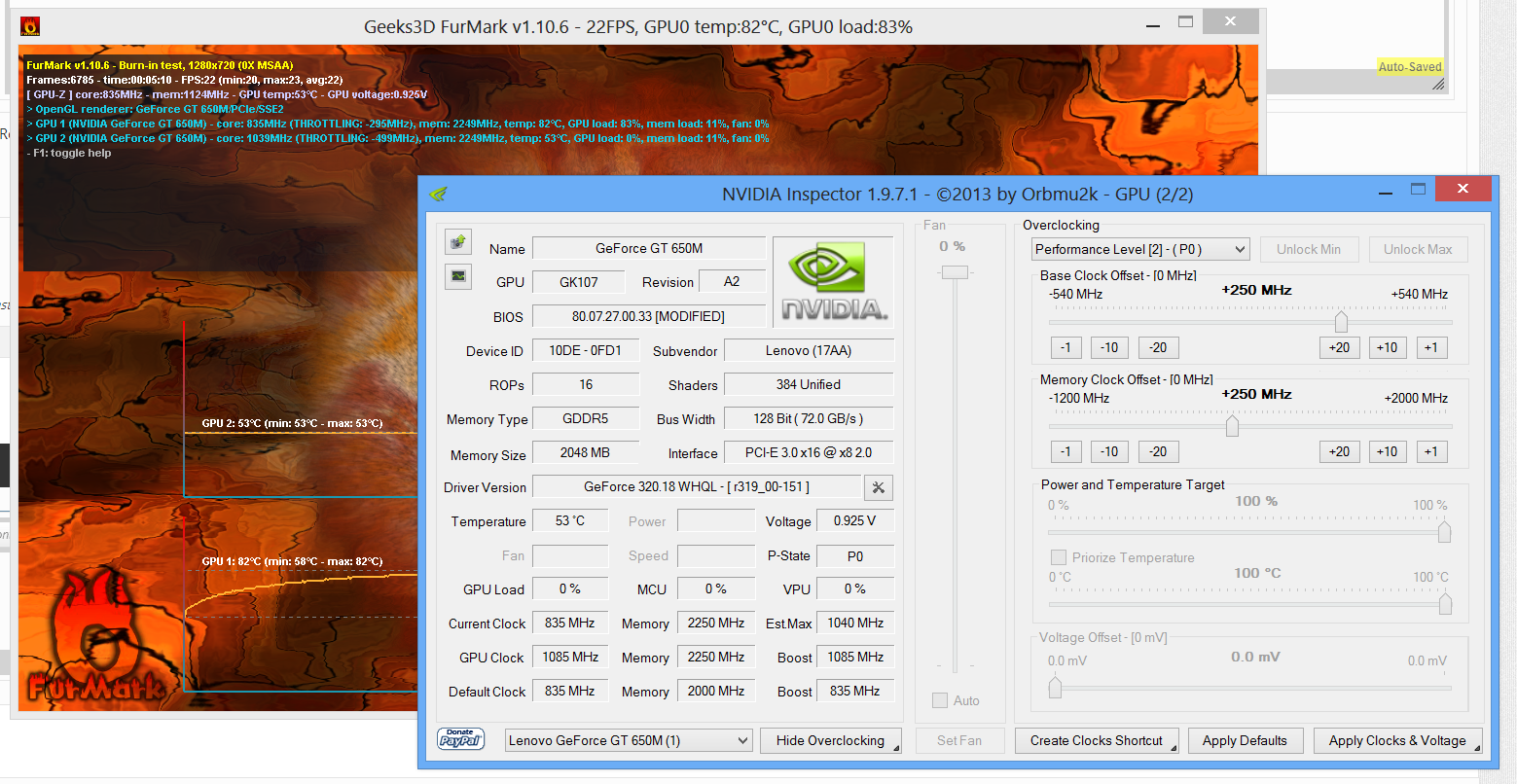
Task: Click the Driver Version field
Action: click(697, 486)
